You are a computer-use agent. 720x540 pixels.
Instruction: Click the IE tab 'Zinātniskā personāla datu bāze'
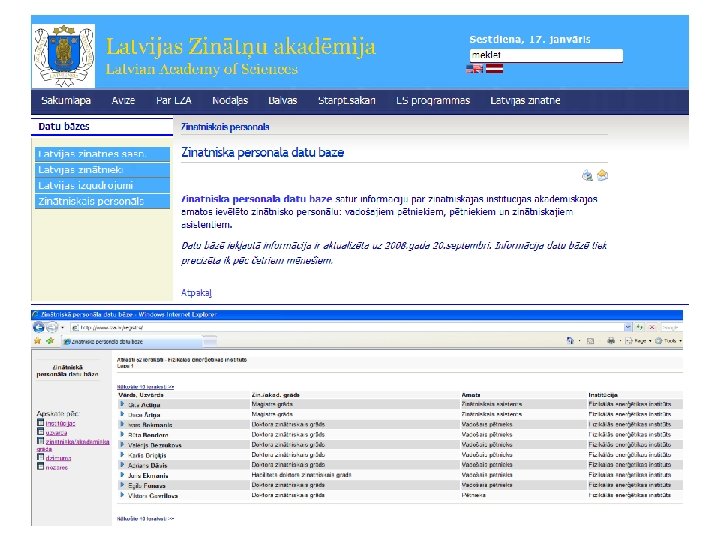click(131, 341)
